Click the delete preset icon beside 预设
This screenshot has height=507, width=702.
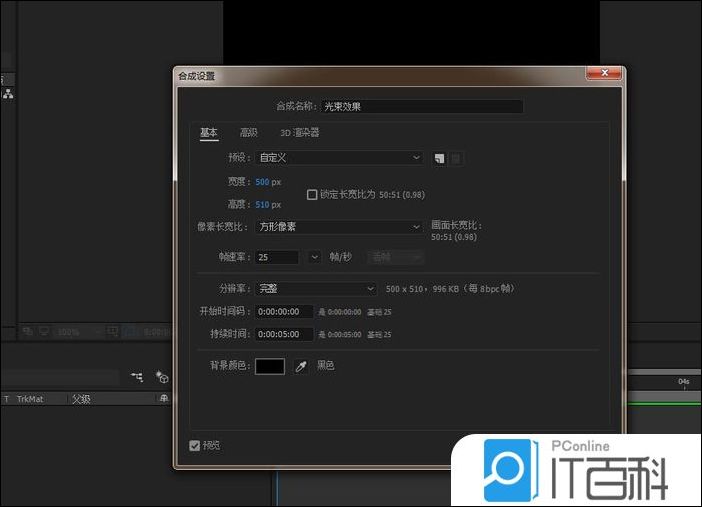pyautogui.click(x=456, y=159)
